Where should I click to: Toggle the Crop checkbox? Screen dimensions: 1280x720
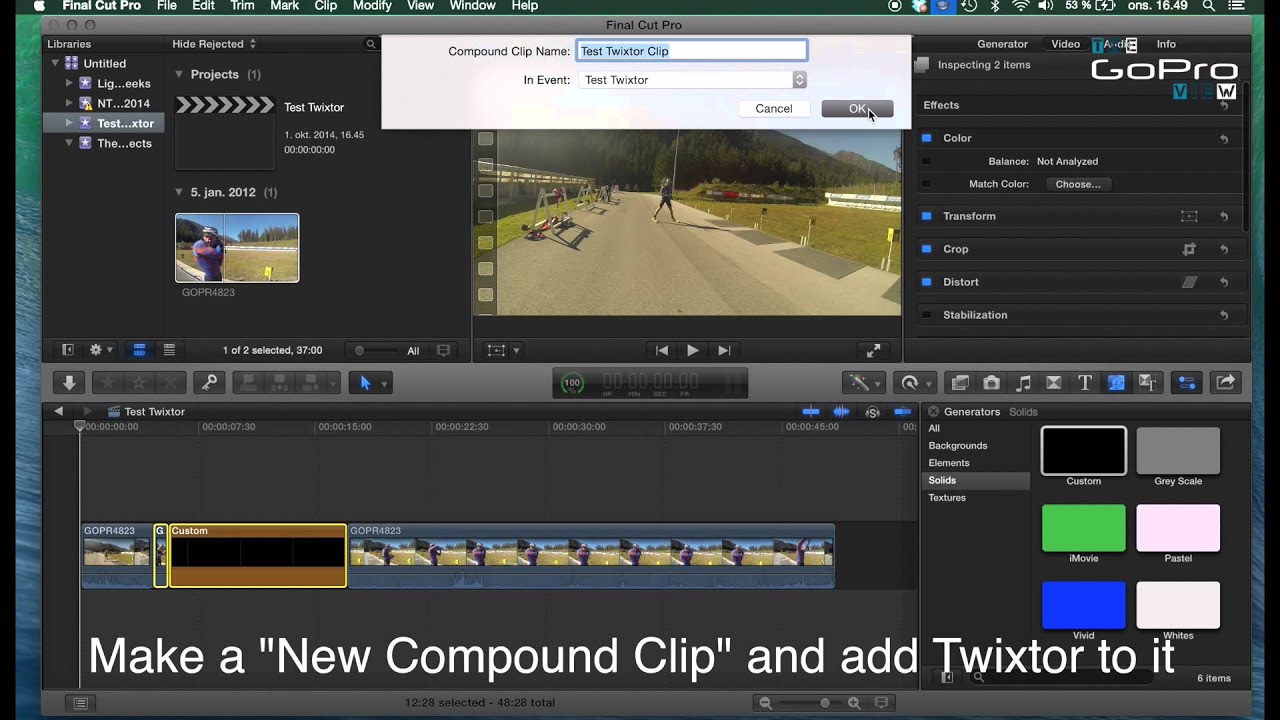point(926,249)
